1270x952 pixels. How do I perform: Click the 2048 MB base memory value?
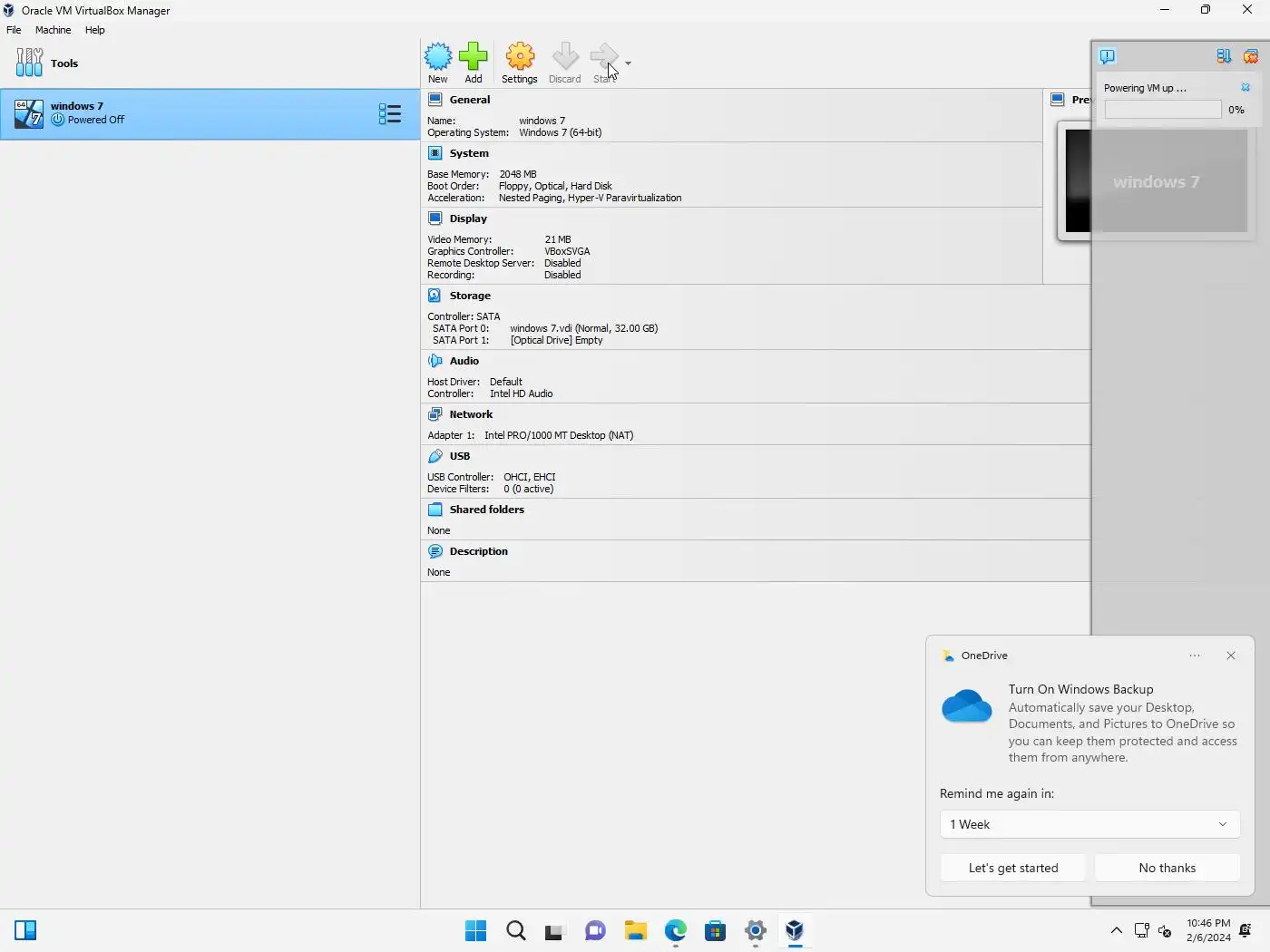click(518, 174)
